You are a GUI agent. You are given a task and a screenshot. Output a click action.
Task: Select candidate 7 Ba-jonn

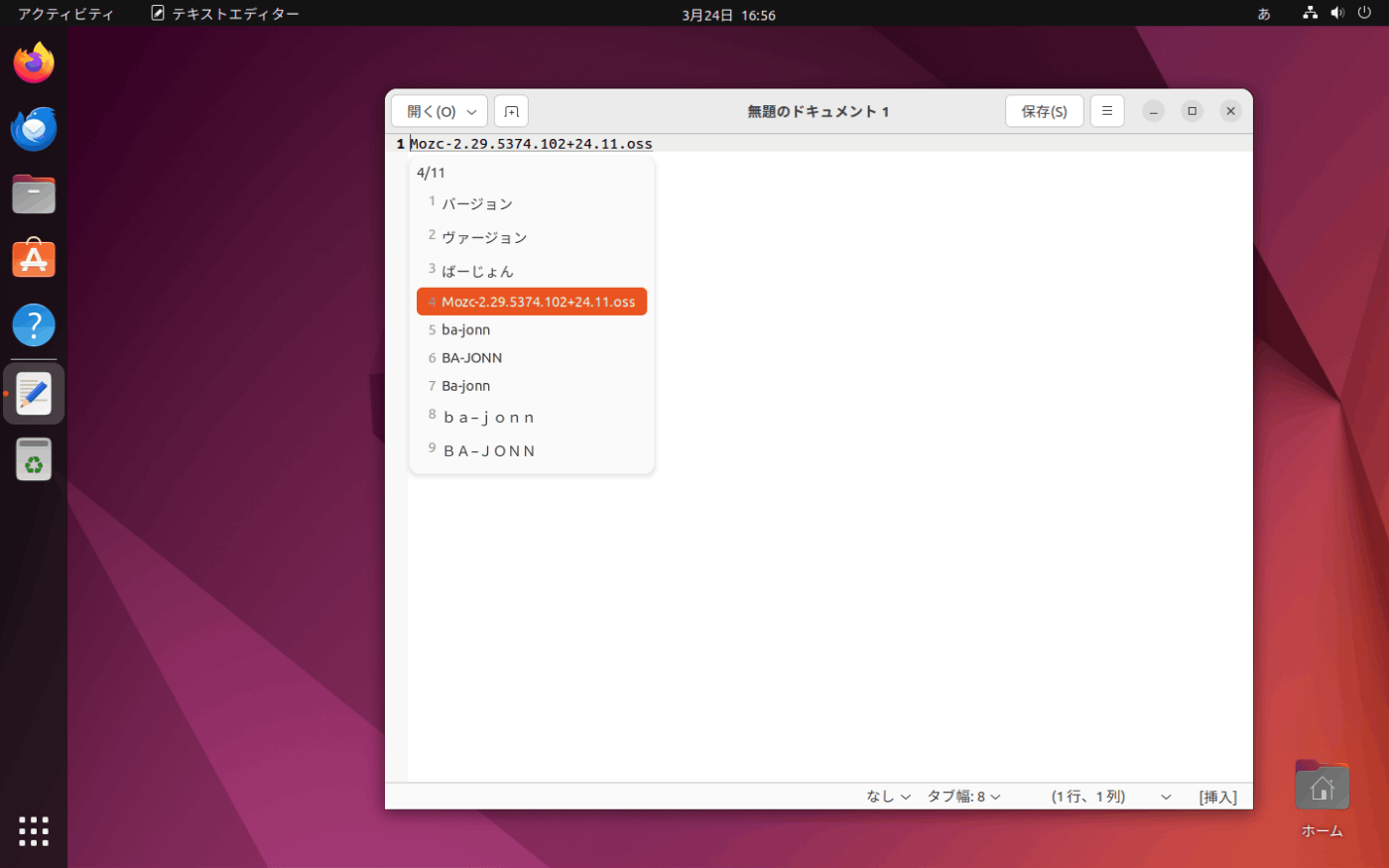click(532, 386)
